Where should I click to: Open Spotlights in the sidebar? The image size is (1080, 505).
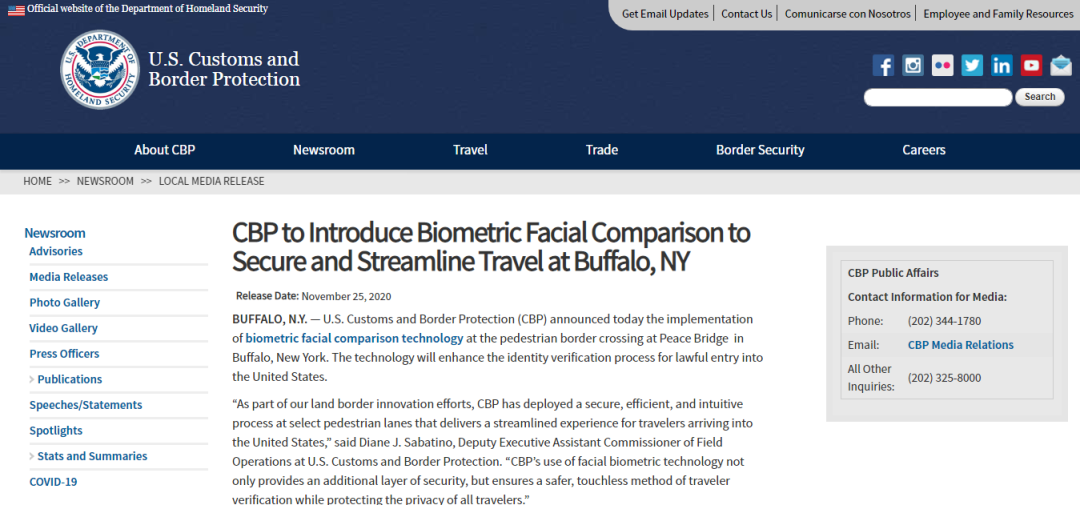tap(55, 431)
